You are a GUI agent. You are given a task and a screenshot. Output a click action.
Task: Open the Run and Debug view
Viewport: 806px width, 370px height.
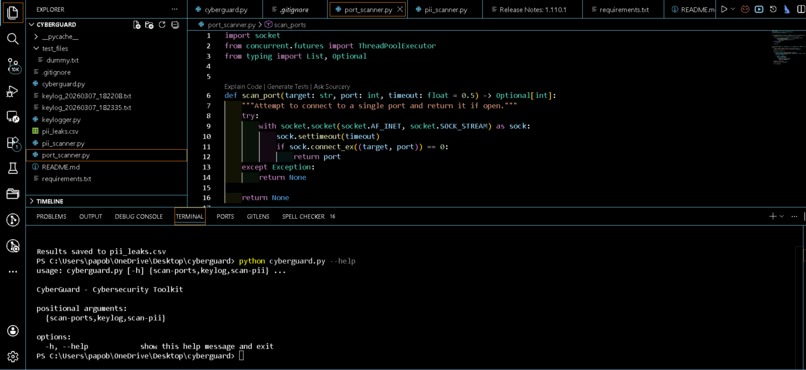pyautogui.click(x=12, y=91)
